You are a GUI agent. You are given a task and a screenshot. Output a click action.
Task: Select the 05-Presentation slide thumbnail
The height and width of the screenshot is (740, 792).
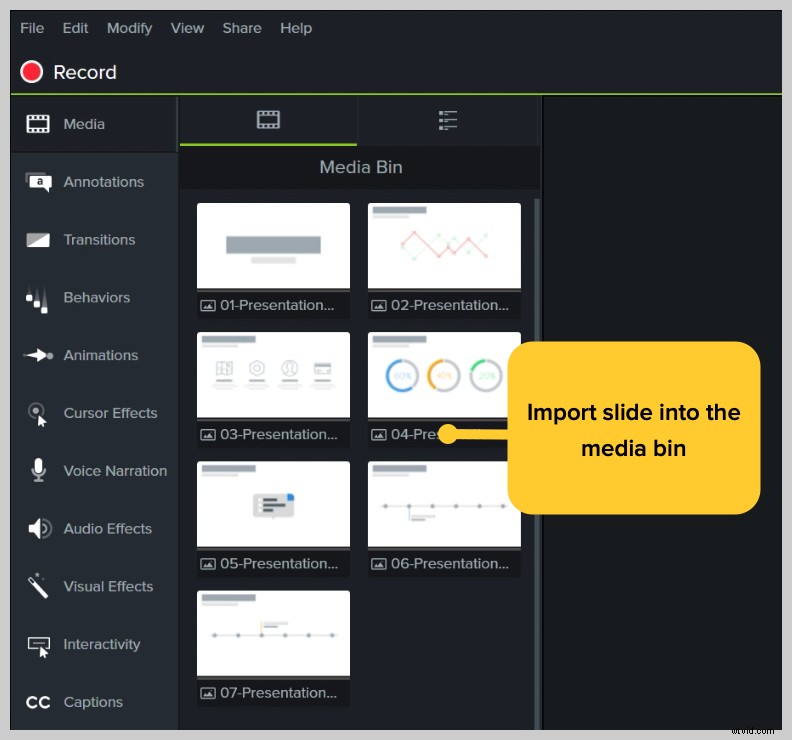tap(273, 504)
